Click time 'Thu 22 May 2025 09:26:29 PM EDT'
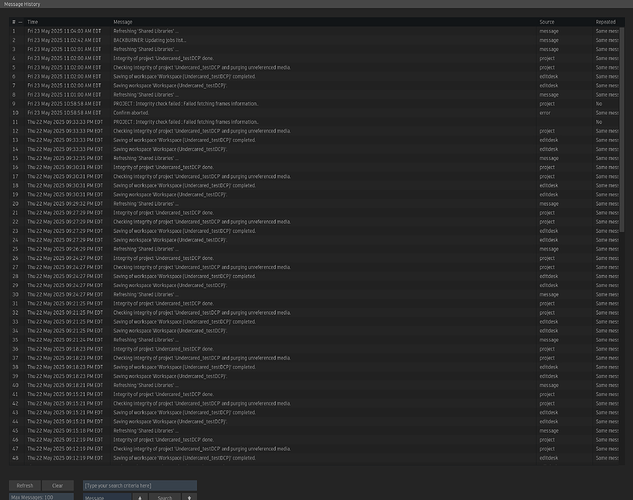 (65, 249)
